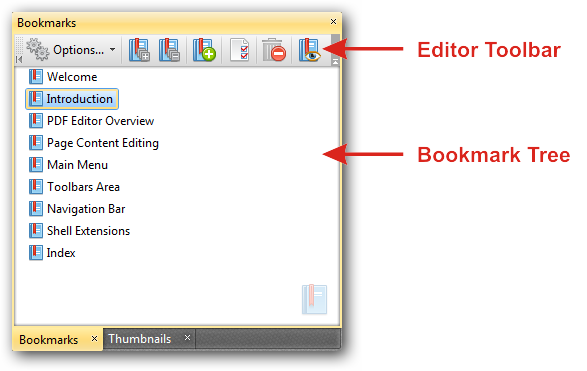The width and height of the screenshot is (587, 371).
Task: Expand the toolbar overflow chevron
Action: 335,62
